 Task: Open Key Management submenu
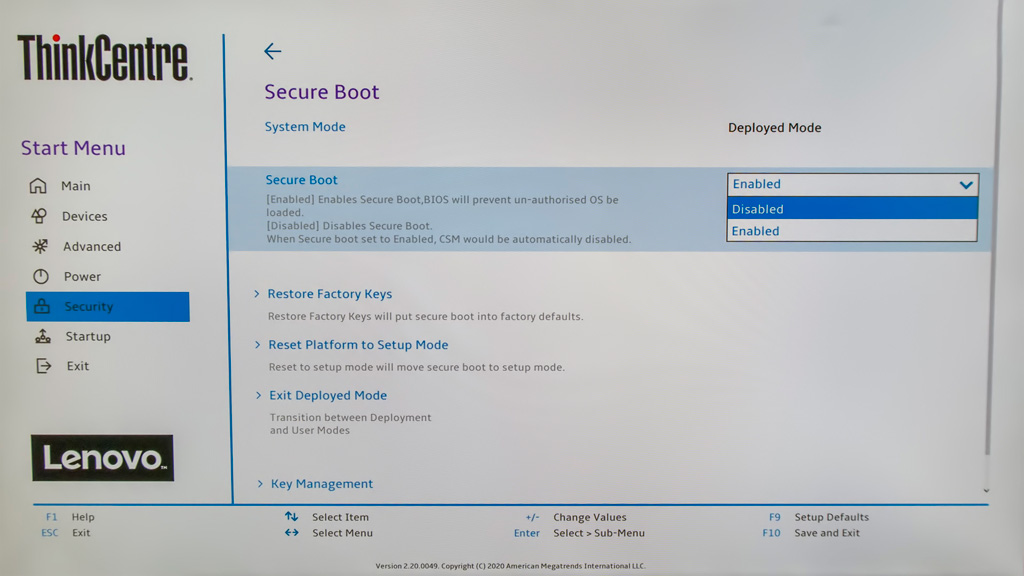322,484
